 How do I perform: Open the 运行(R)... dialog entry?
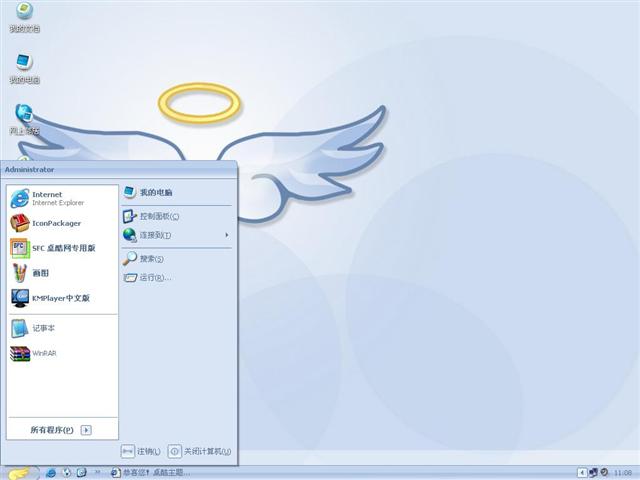(176, 278)
